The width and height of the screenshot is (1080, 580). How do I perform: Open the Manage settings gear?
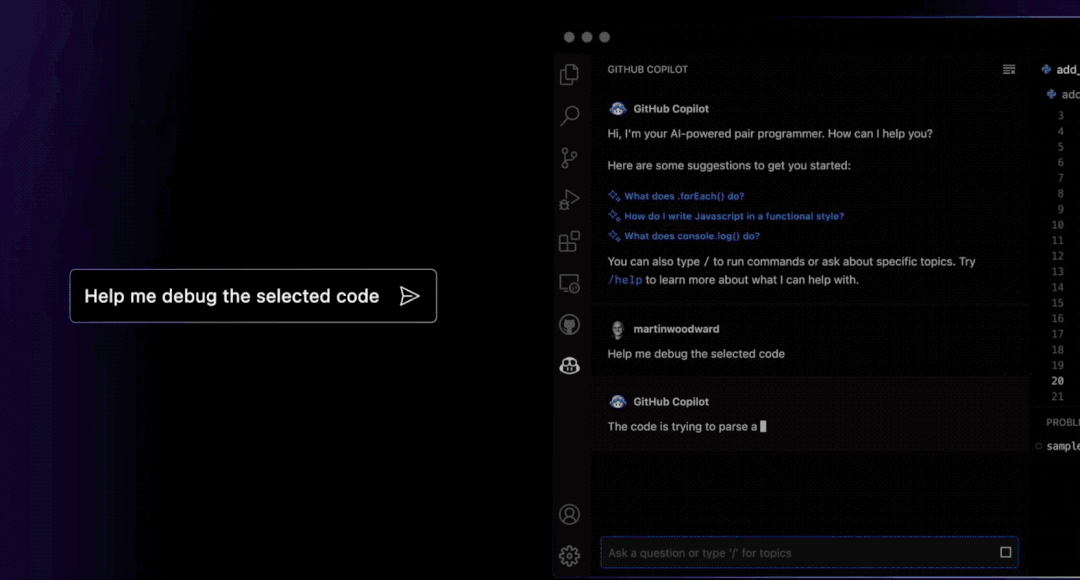570,556
